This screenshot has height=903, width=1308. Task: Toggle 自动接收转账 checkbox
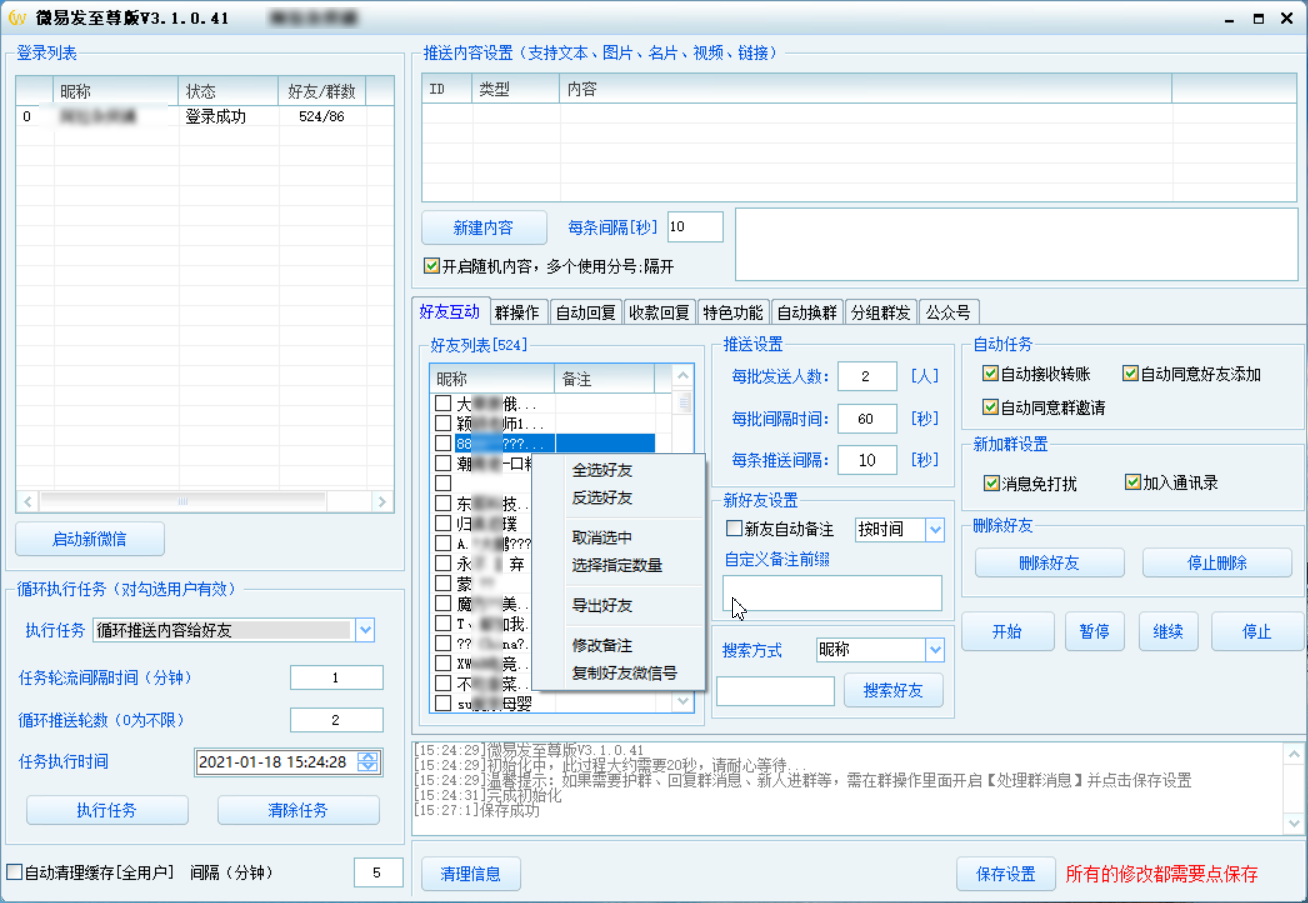(x=990, y=374)
